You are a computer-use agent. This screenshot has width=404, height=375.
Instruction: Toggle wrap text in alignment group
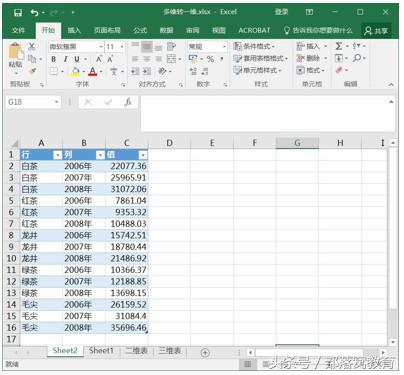coord(171,46)
